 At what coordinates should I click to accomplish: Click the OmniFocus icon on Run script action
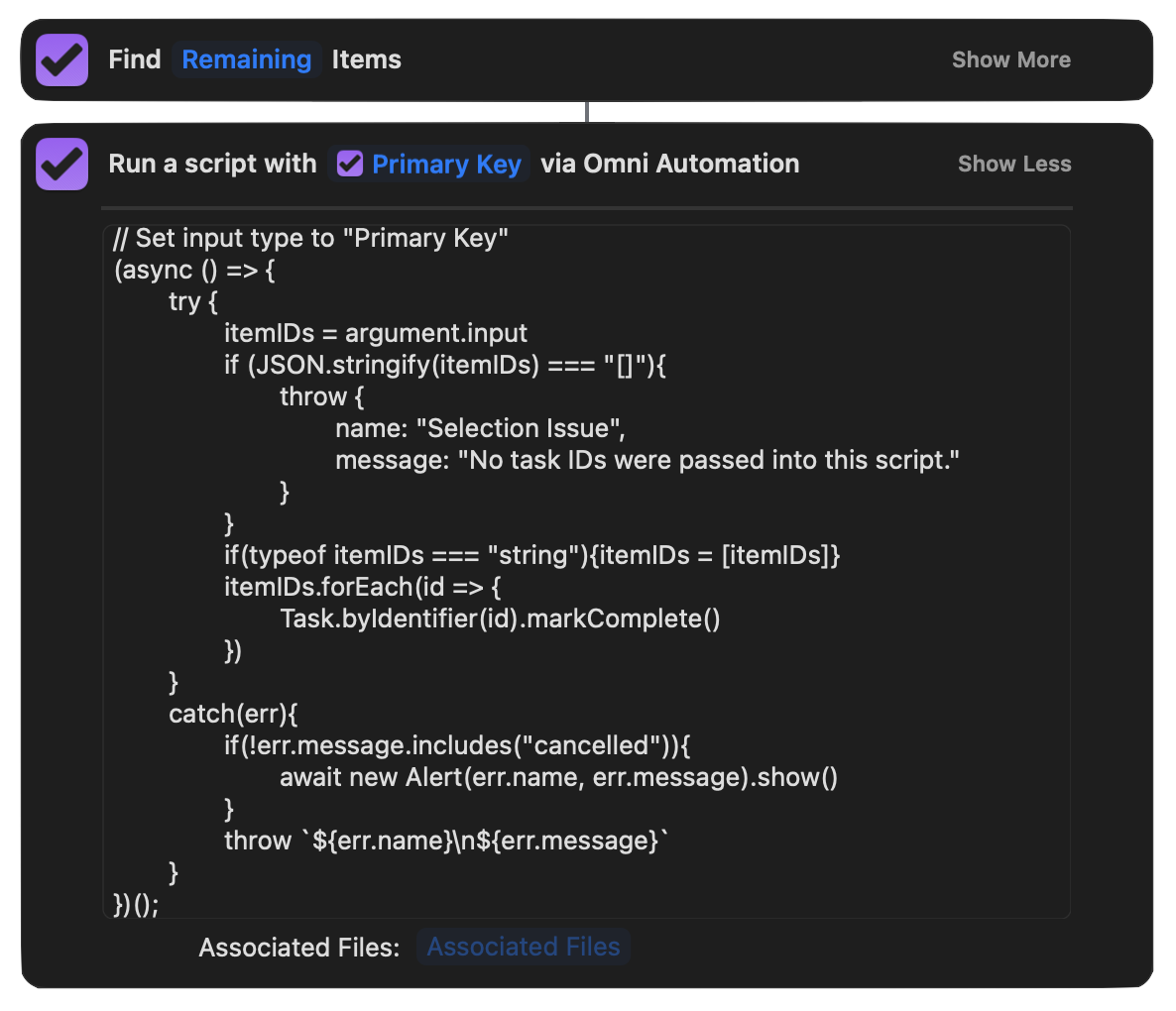click(61, 164)
